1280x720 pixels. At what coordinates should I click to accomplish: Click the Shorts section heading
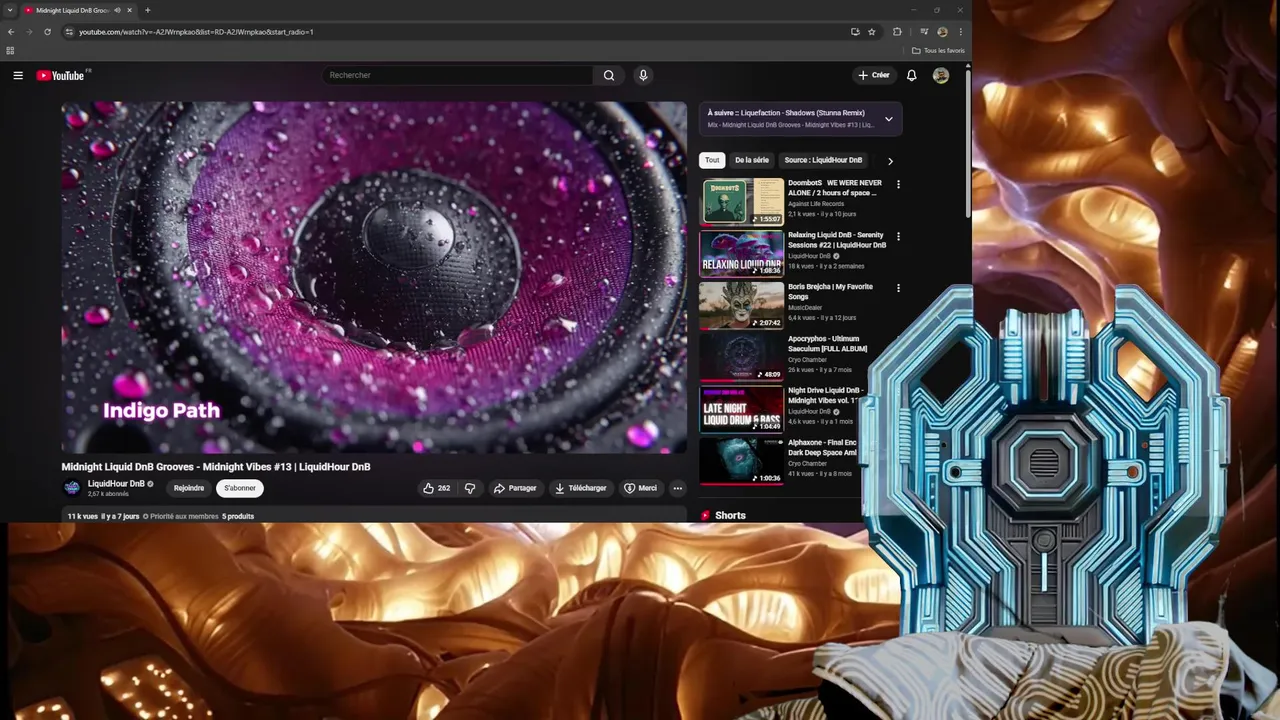pyautogui.click(x=730, y=515)
